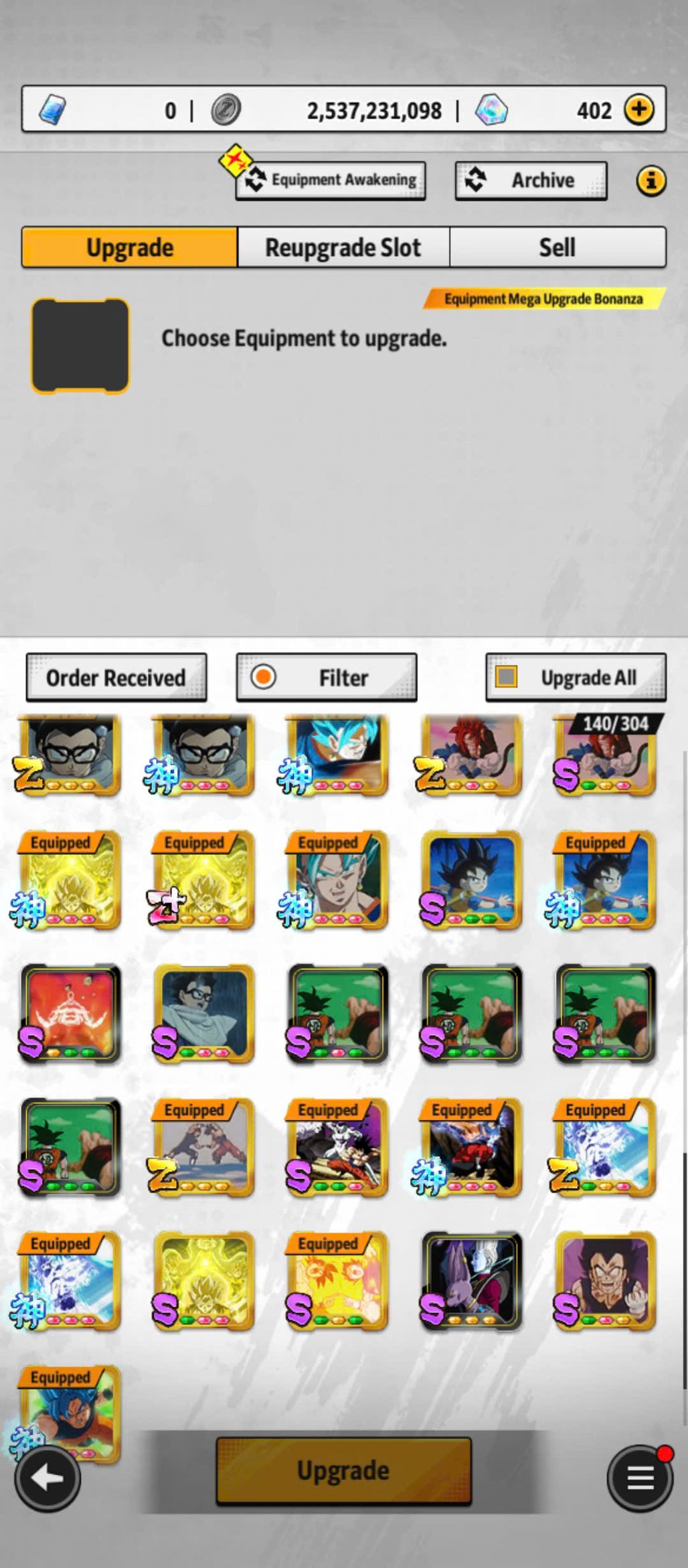Select the Beerus and Whis equipment
This screenshot has height=1568, width=688.
472,1280
